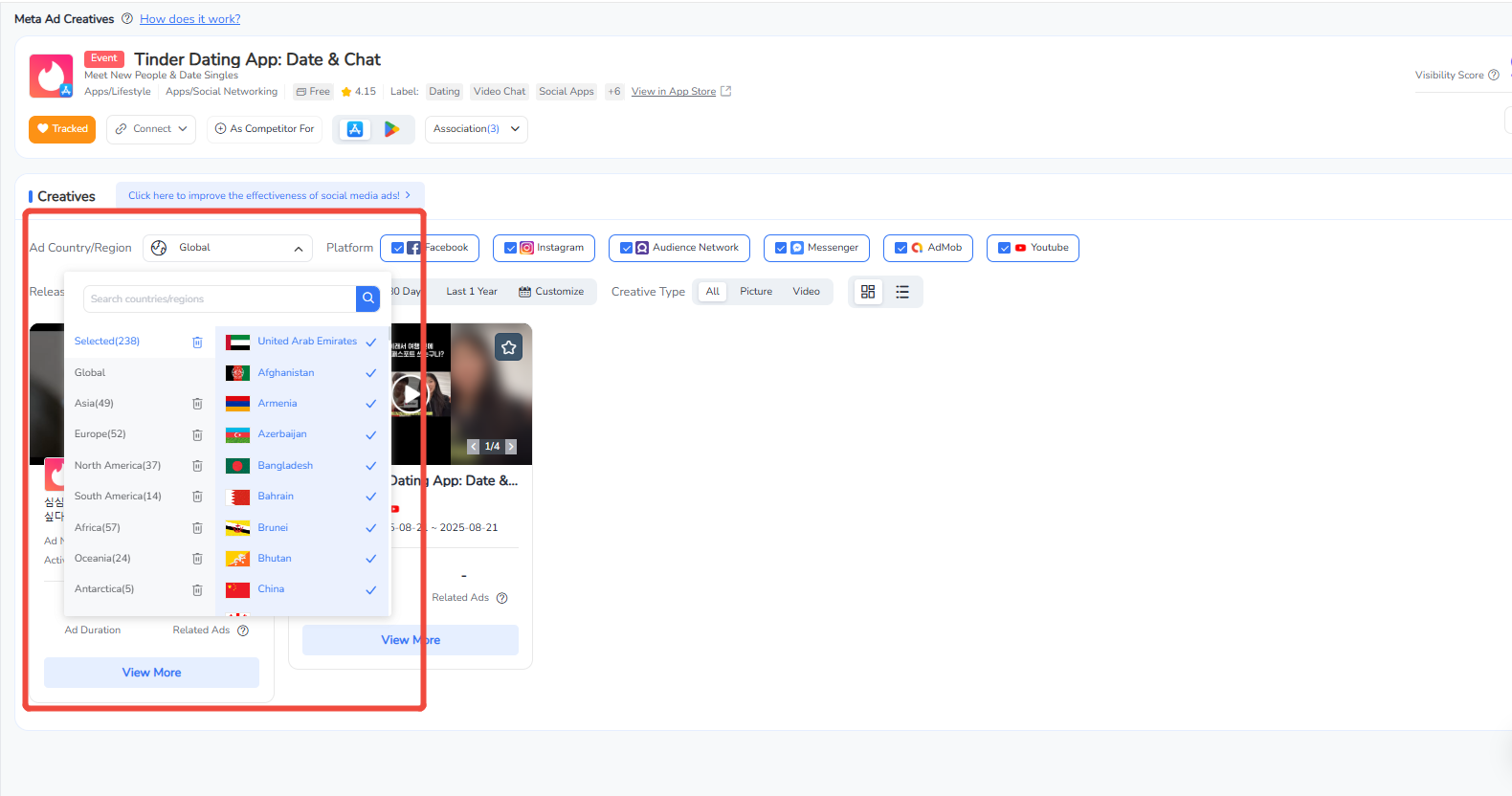
Task: Open the Association(3) dropdown
Action: [476, 129]
